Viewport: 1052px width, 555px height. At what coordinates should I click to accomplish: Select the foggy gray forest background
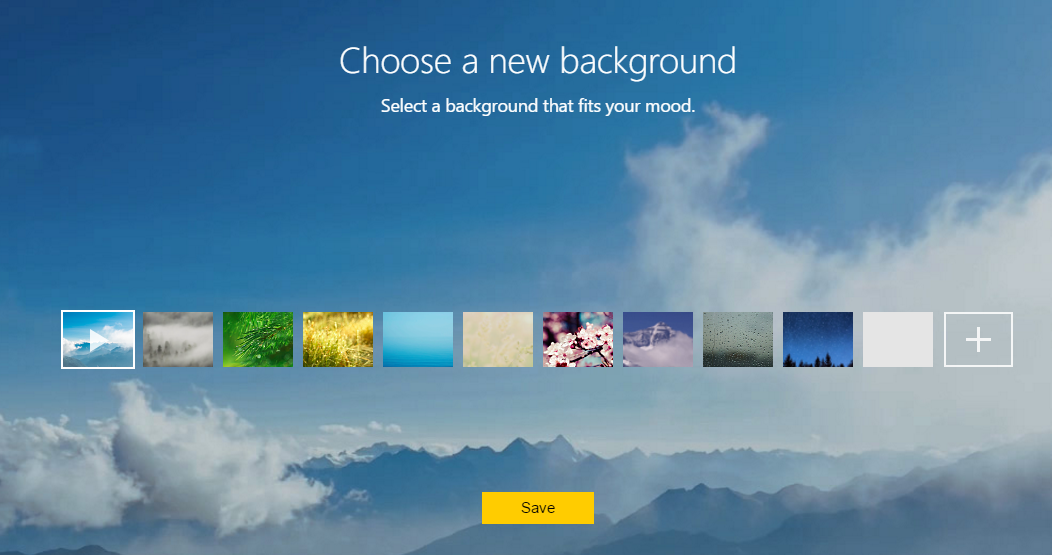coord(178,340)
